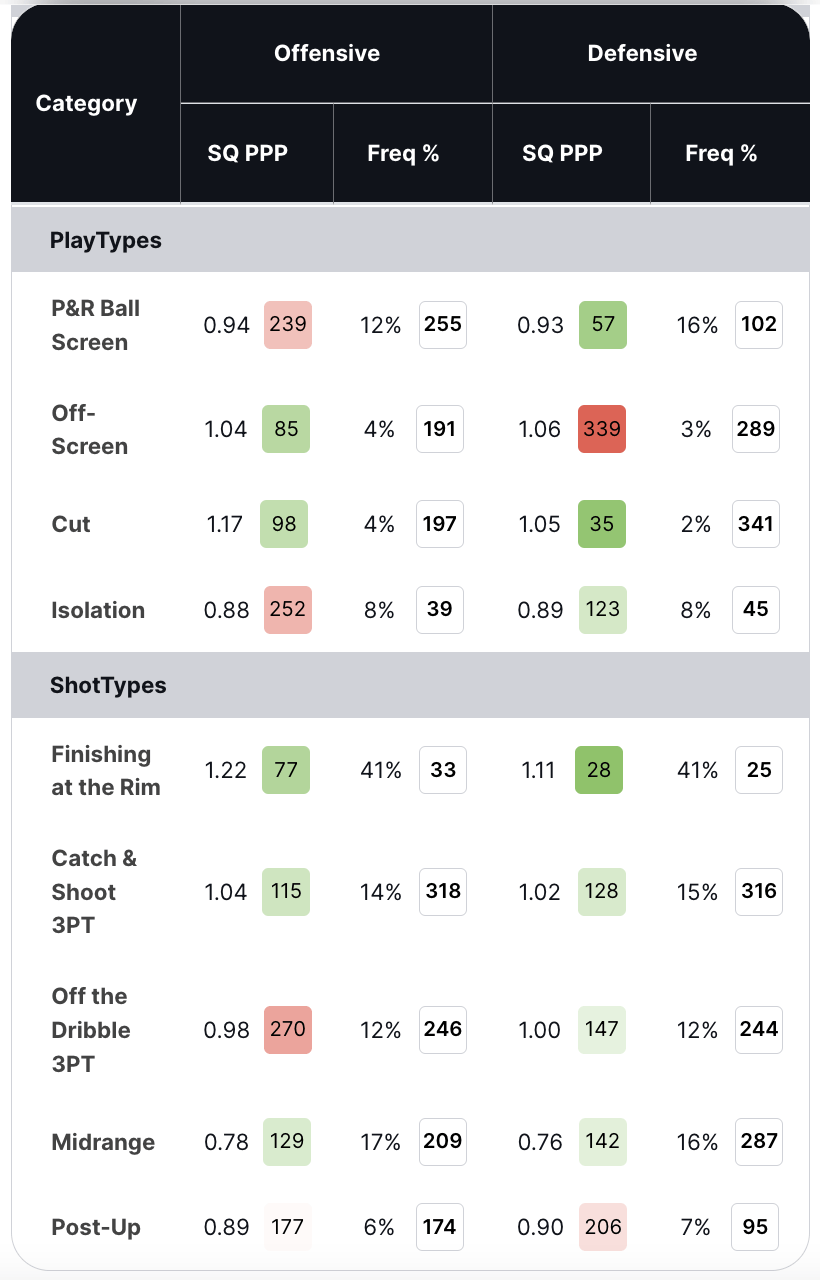The width and height of the screenshot is (820, 1280).
Task: Sort by Freq % under Defensive
Action: (x=721, y=153)
